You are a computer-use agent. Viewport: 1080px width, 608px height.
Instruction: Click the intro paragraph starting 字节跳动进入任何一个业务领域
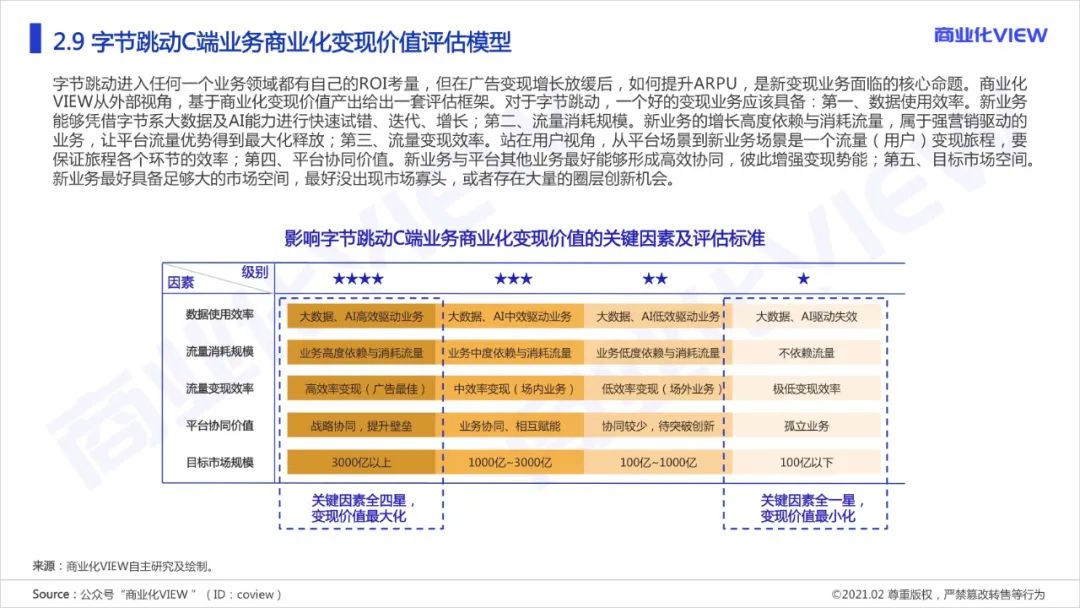(543, 131)
